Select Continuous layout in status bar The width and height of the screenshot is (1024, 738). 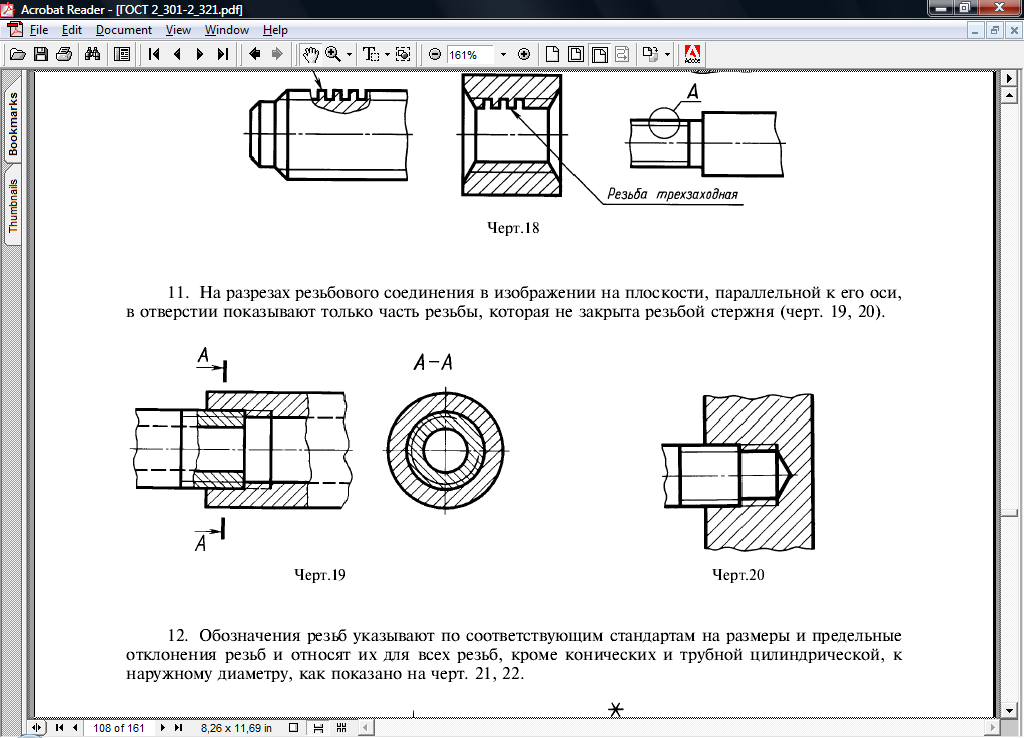tap(318, 728)
